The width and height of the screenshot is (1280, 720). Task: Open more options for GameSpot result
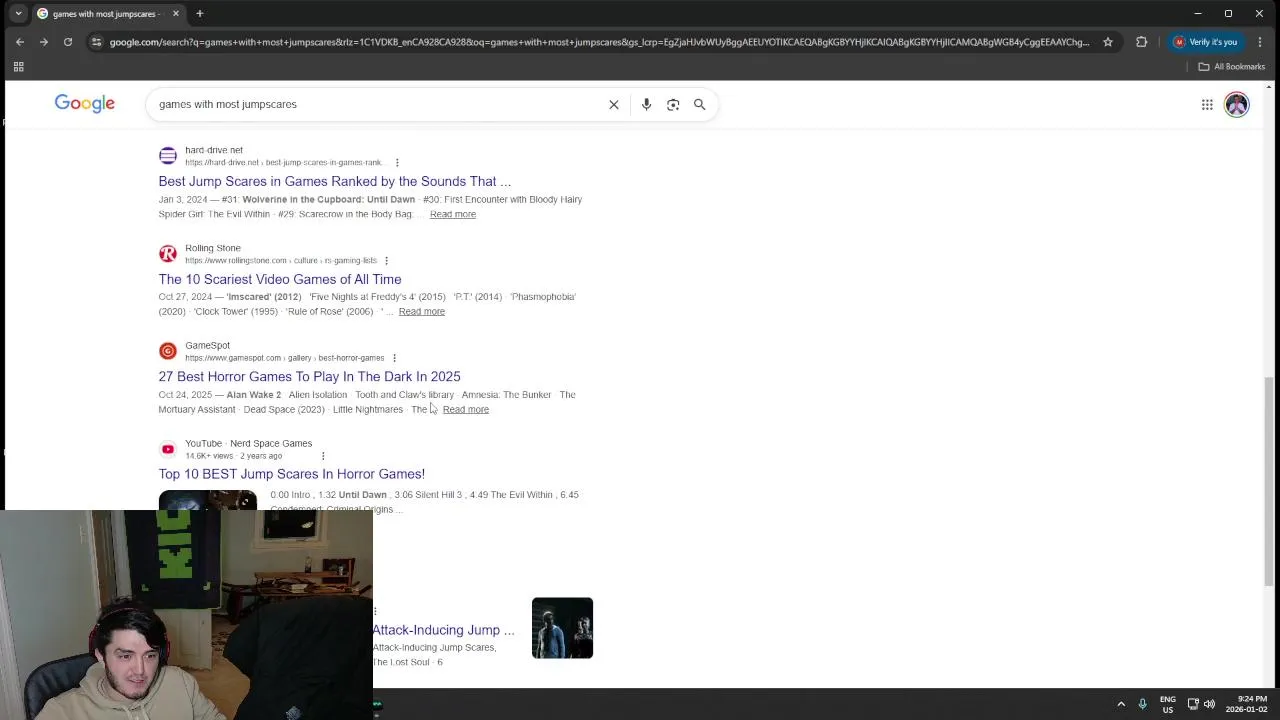[394, 358]
